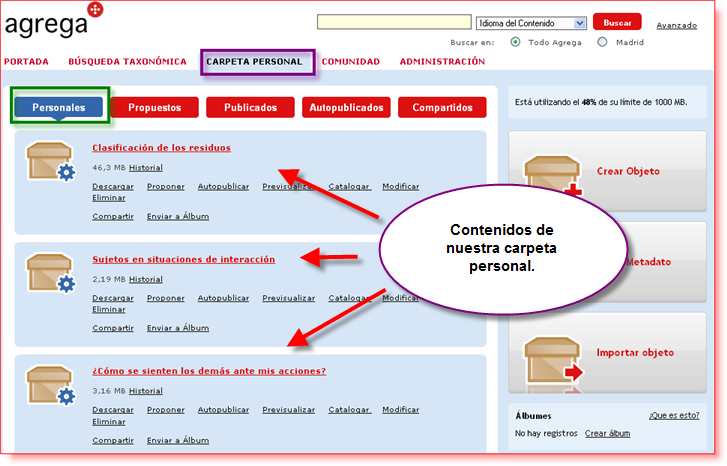Click Modificar for ¿Cómo se sienten los demás?
This screenshot has height=466, width=727.
pyautogui.click(x=401, y=410)
